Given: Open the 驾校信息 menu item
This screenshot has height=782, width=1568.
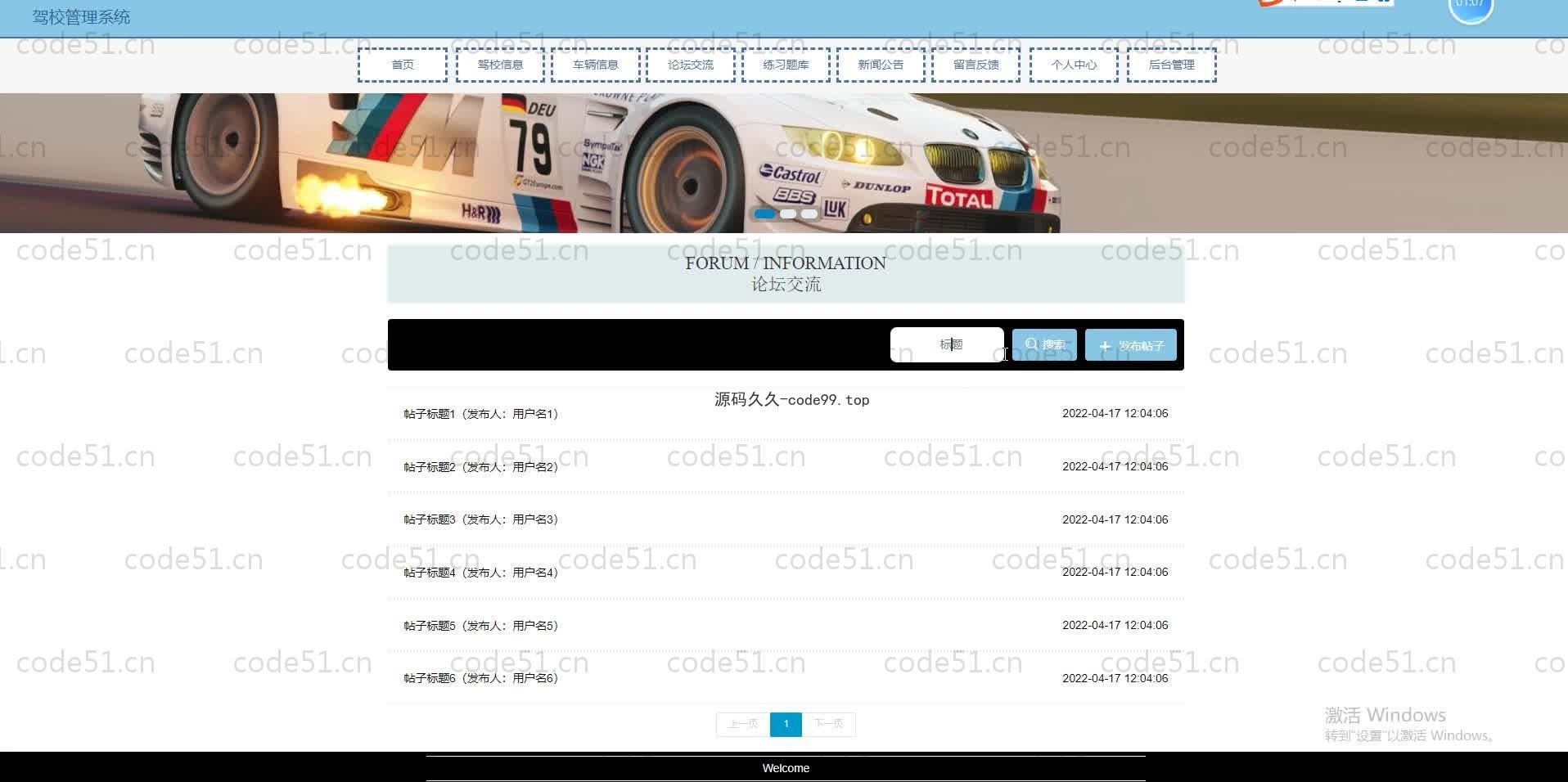Looking at the screenshot, I should point(500,65).
